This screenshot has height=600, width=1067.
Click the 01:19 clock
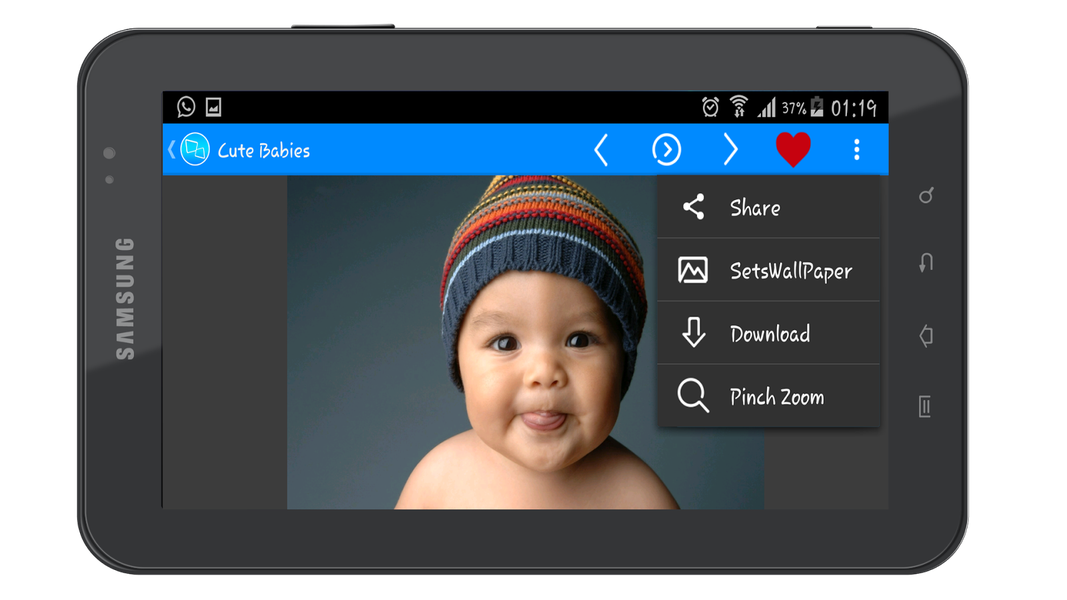pos(853,107)
